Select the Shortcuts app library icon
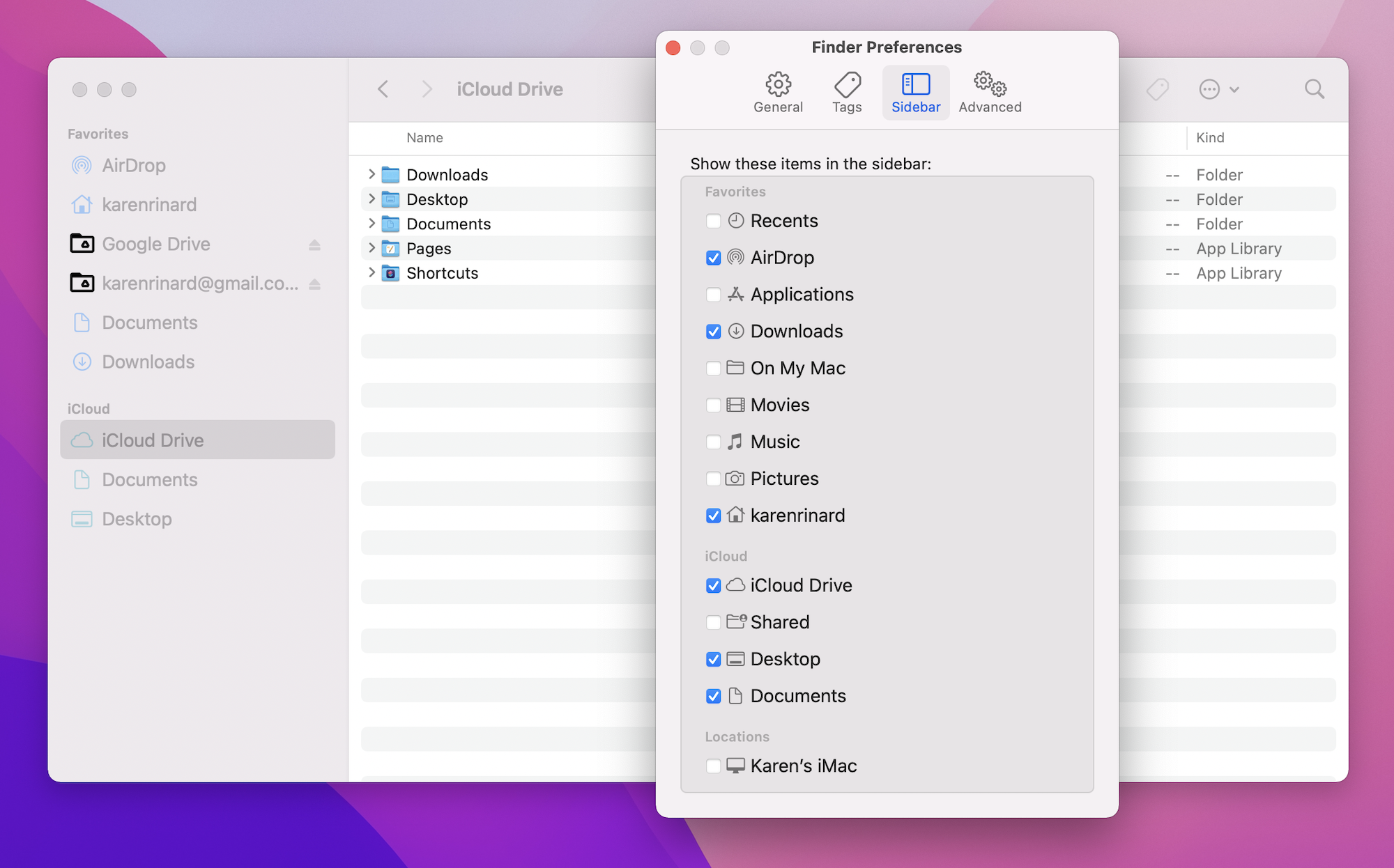The image size is (1394, 868). (x=390, y=273)
